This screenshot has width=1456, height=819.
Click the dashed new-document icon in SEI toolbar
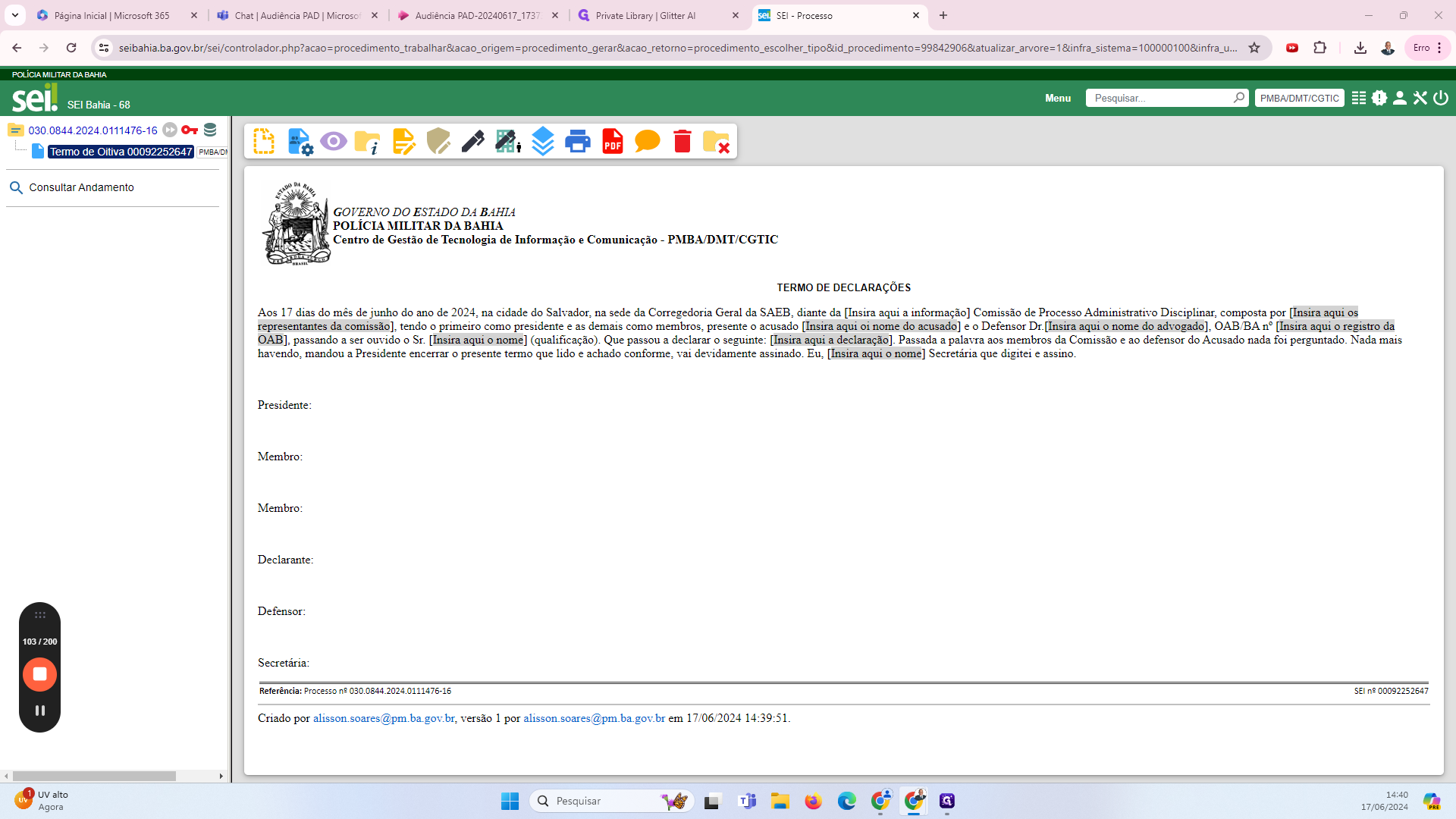point(264,142)
